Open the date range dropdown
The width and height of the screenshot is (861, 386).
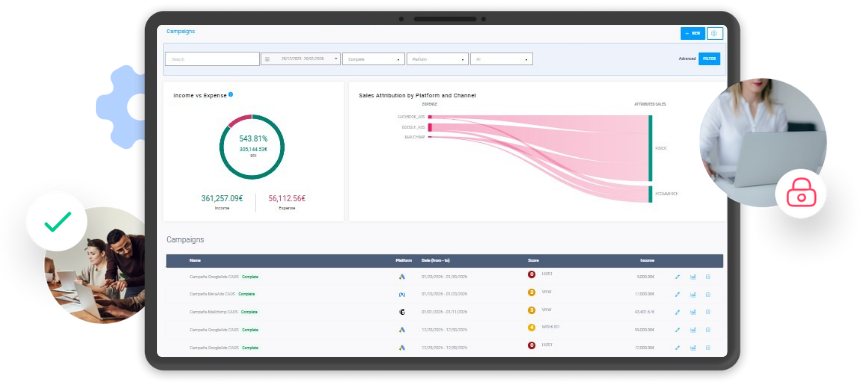tap(300, 59)
